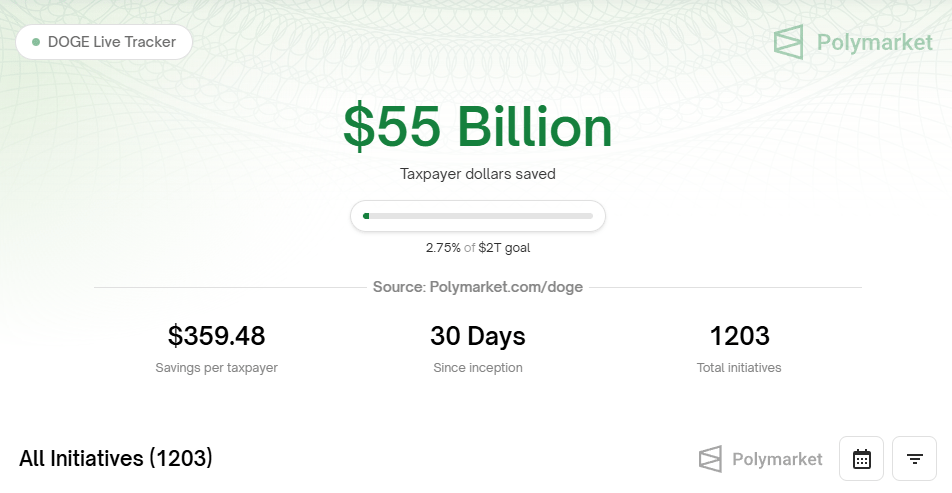This screenshot has height=493, width=952.
Task: Click the Polymarket.com/doge source text
Action: (x=506, y=287)
